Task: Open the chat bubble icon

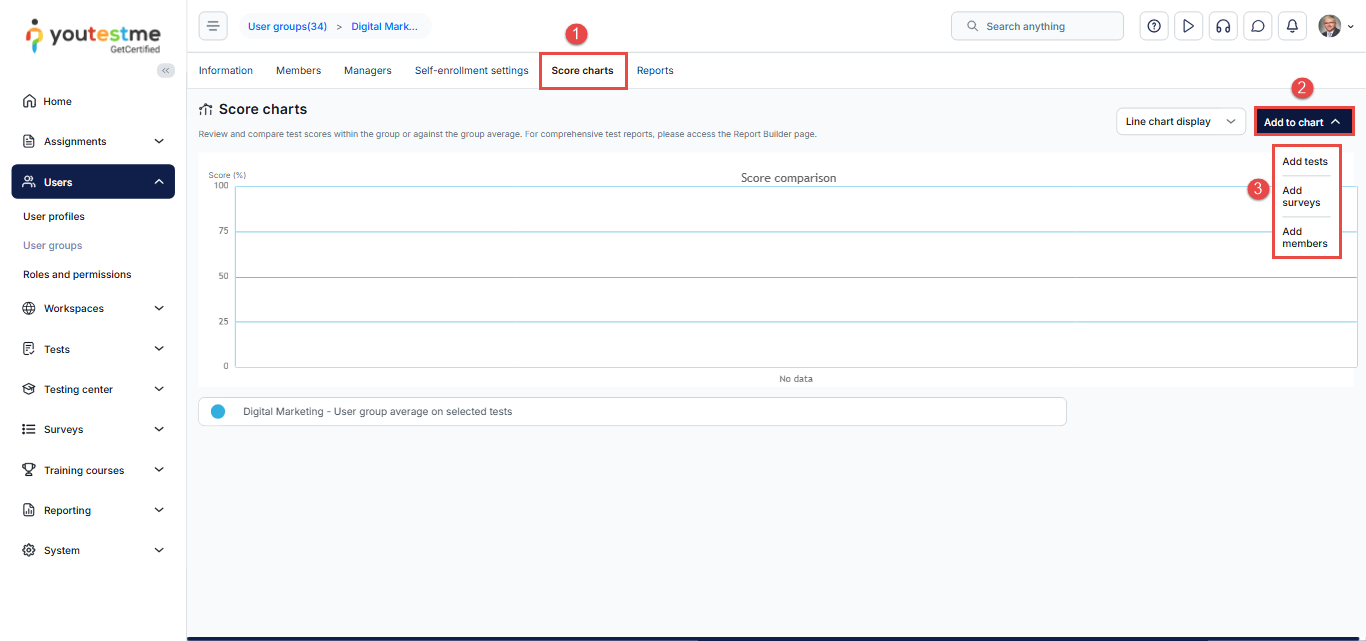Action: [1257, 26]
